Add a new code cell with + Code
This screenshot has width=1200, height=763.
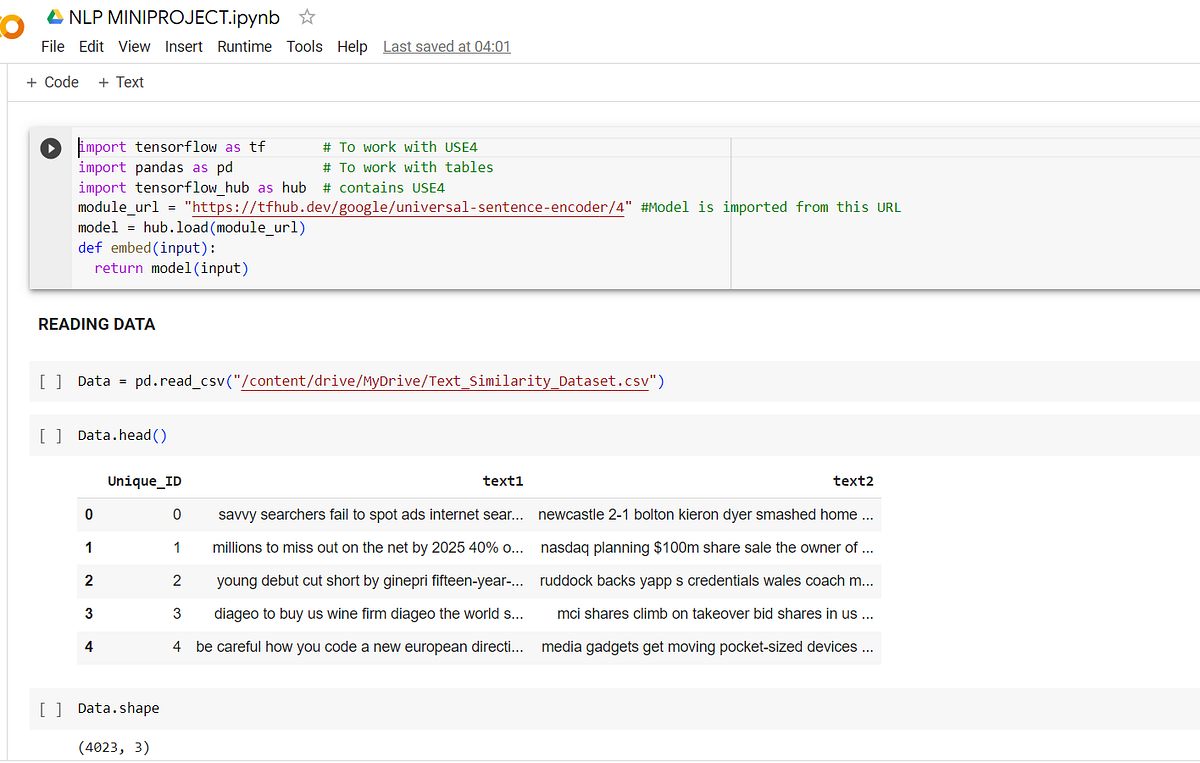[x=52, y=82]
